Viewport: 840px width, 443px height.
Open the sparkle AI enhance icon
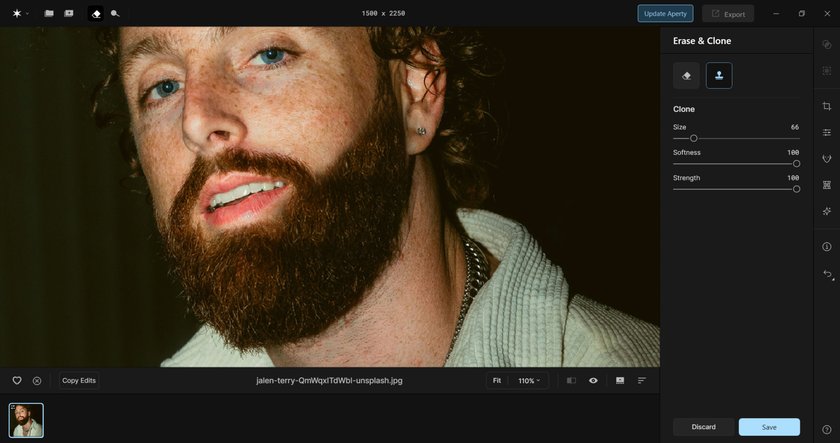coord(827,211)
